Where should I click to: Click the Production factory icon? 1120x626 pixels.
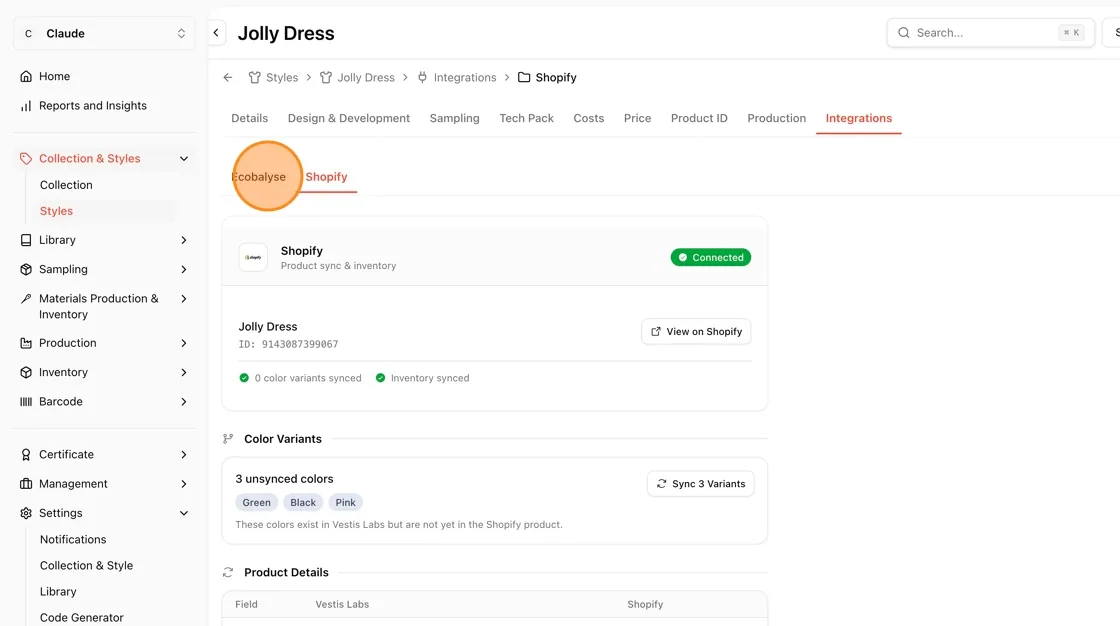point(26,343)
